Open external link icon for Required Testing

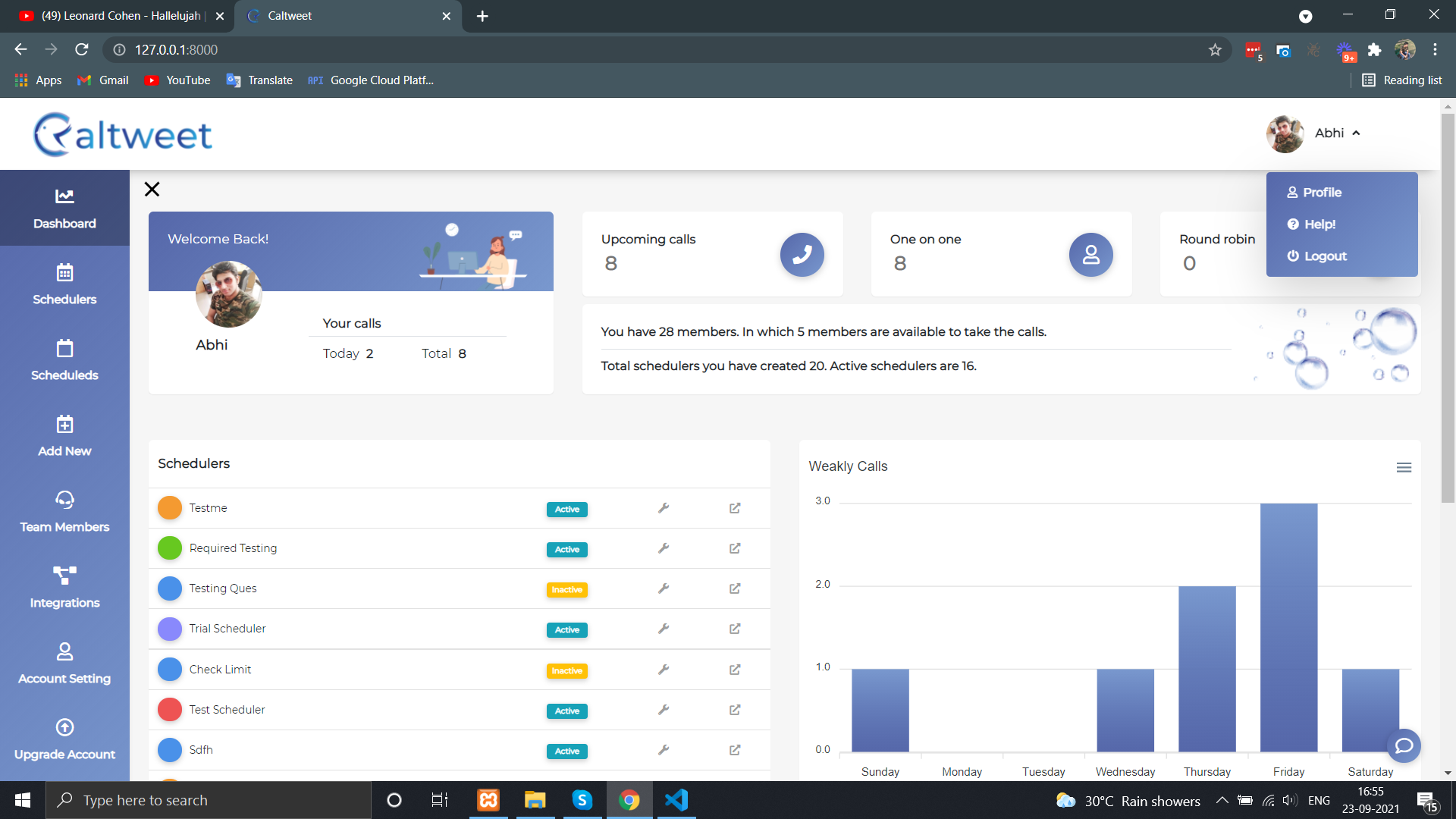point(735,548)
